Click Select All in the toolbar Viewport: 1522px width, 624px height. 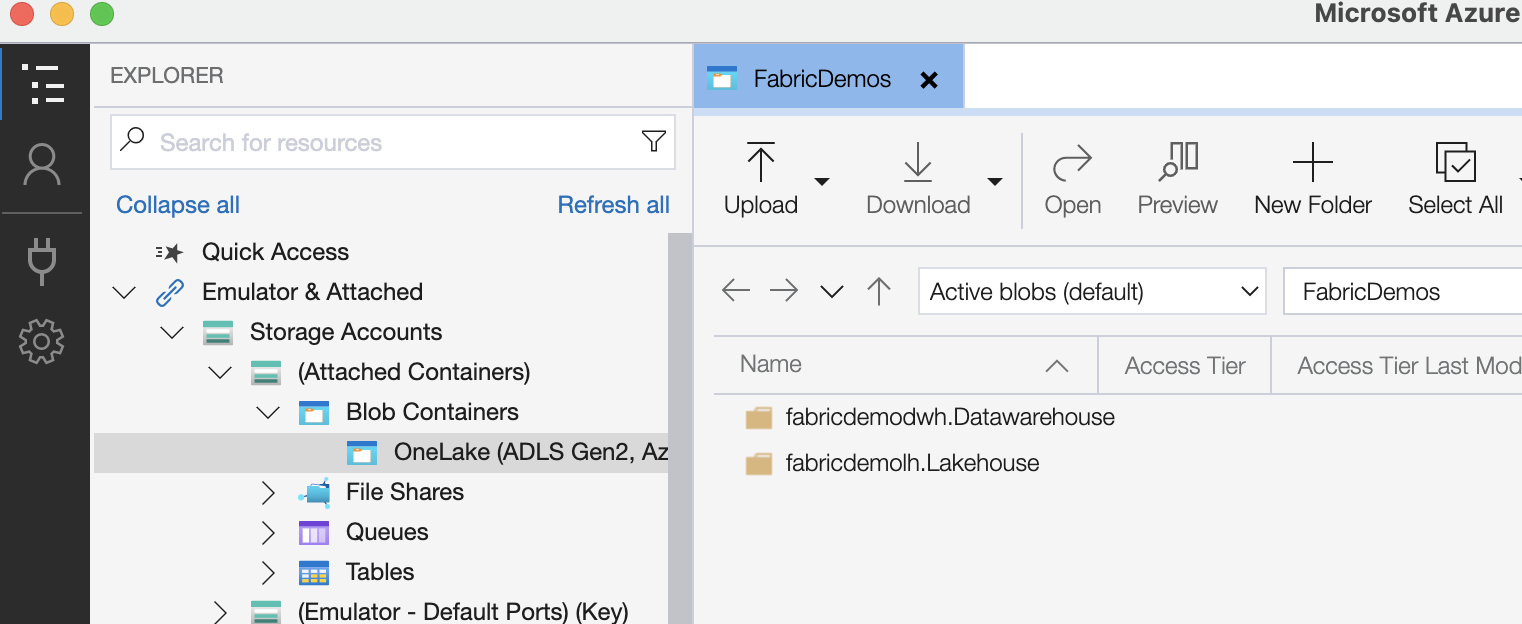click(x=1454, y=180)
